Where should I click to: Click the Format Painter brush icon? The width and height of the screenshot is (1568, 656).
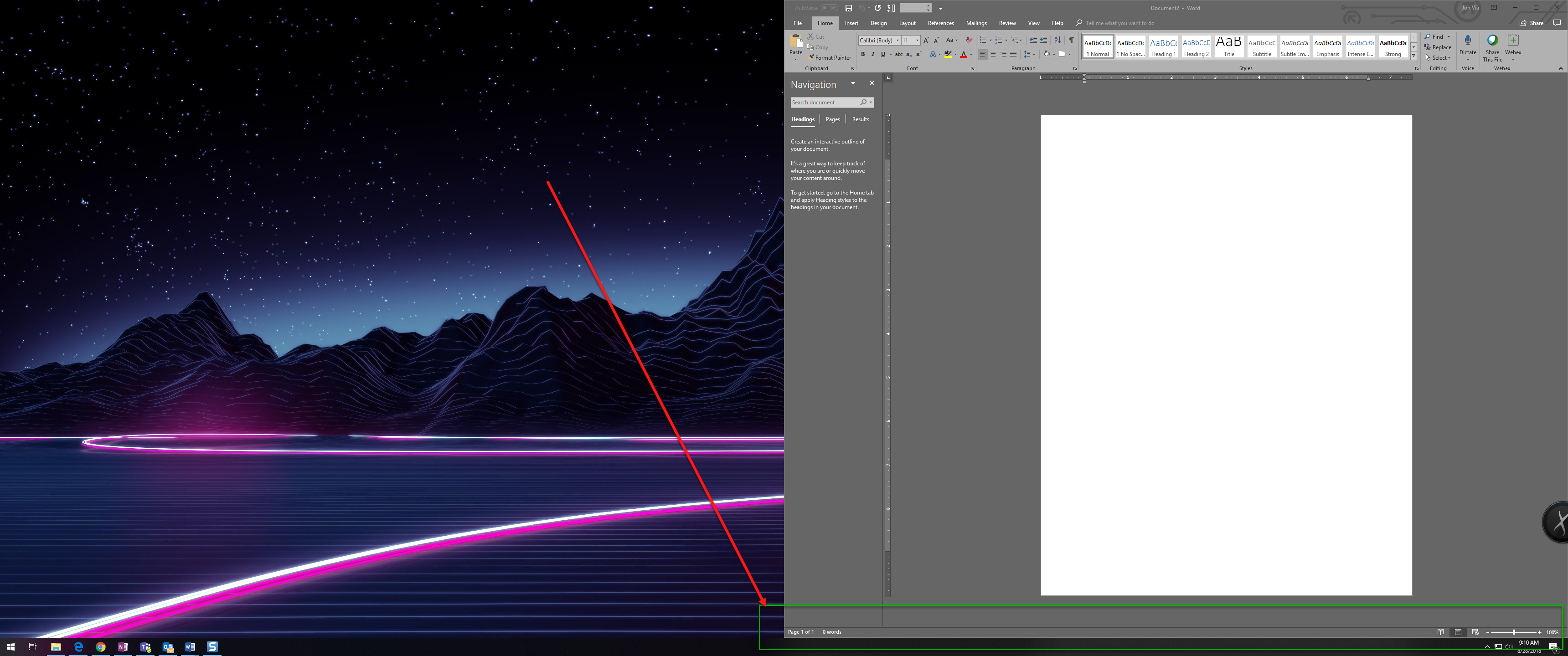pos(811,58)
